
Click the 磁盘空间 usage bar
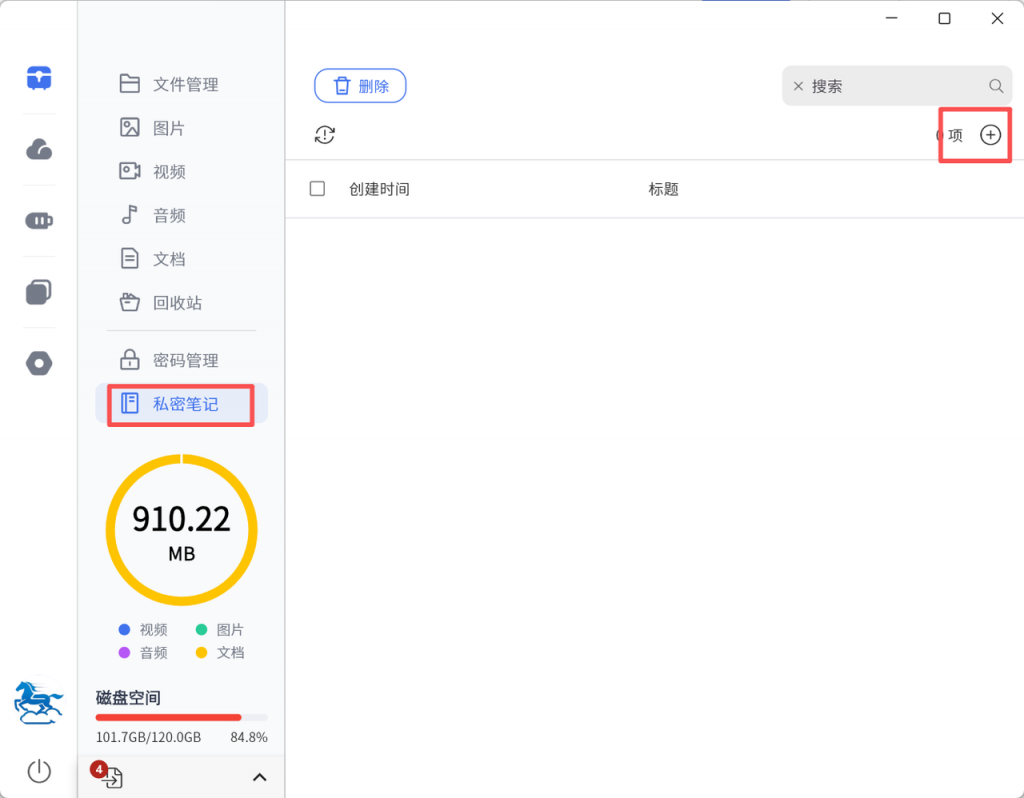point(181,717)
